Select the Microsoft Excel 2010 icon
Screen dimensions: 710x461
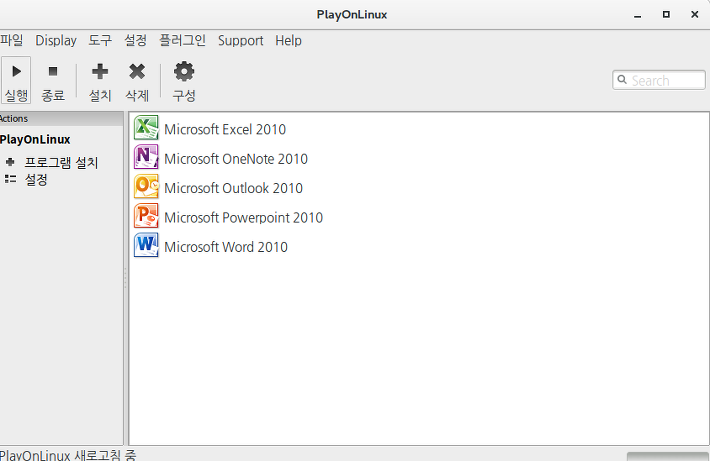146,128
